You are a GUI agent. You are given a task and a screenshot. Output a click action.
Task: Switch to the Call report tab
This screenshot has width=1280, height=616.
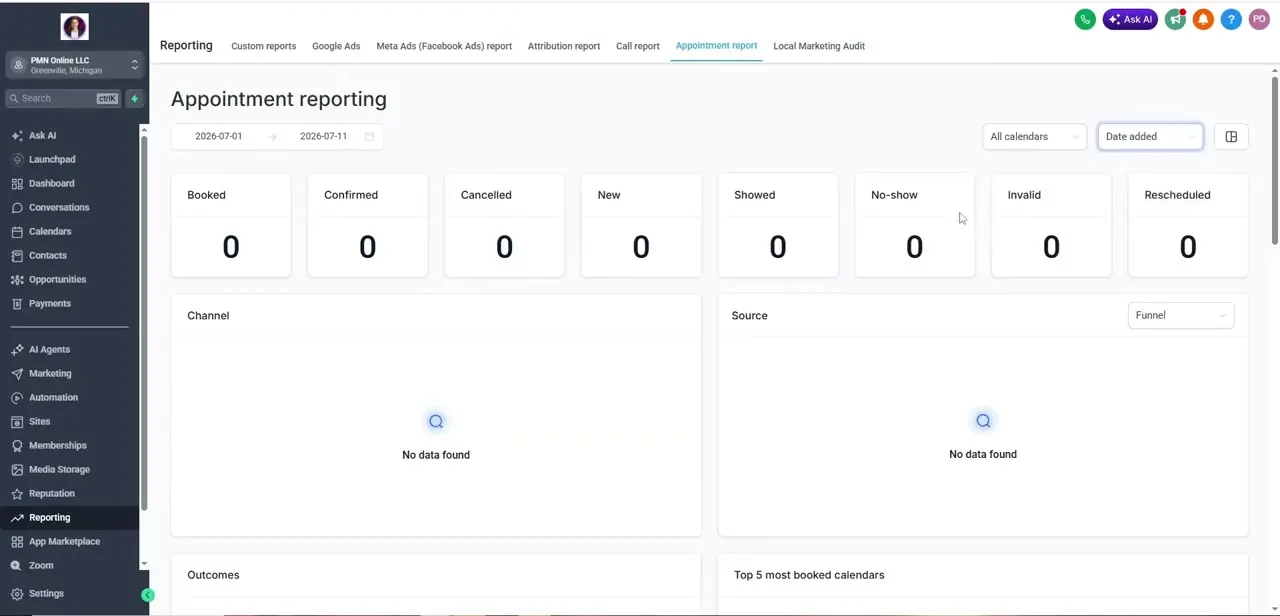638,46
